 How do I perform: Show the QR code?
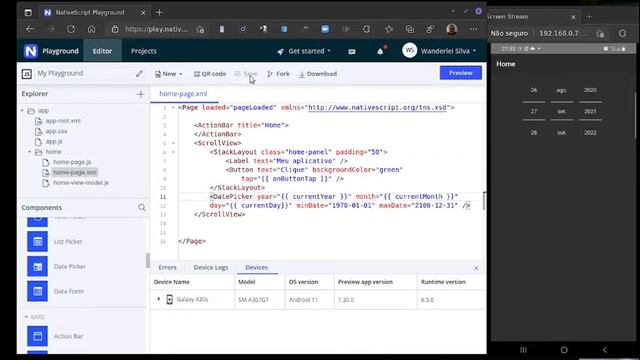click(x=210, y=74)
